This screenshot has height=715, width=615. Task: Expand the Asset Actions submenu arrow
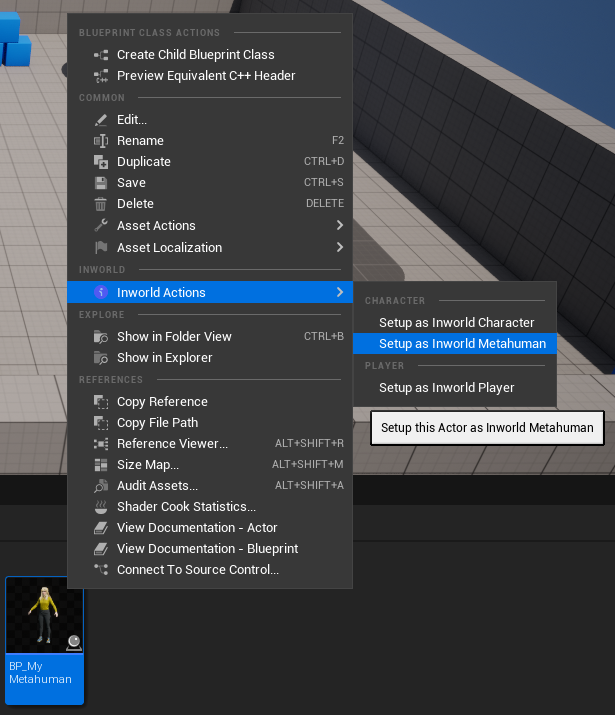point(340,225)
